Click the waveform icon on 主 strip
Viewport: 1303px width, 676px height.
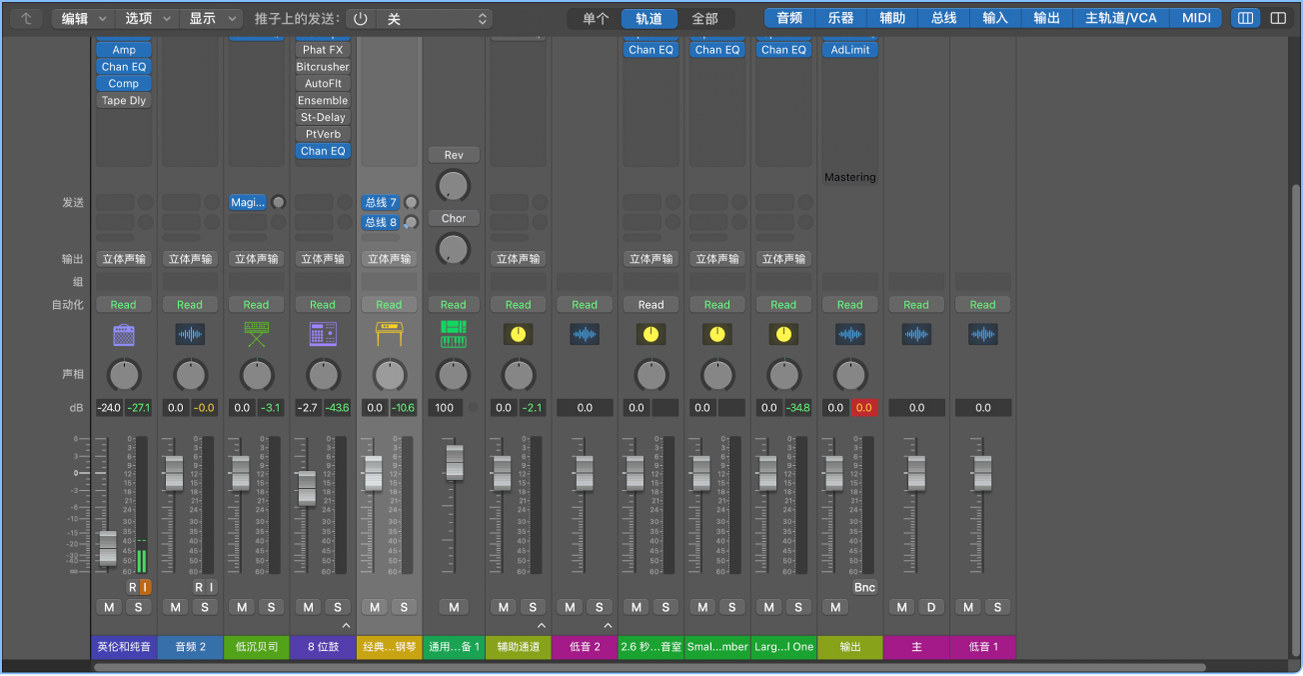coord(916,334)
